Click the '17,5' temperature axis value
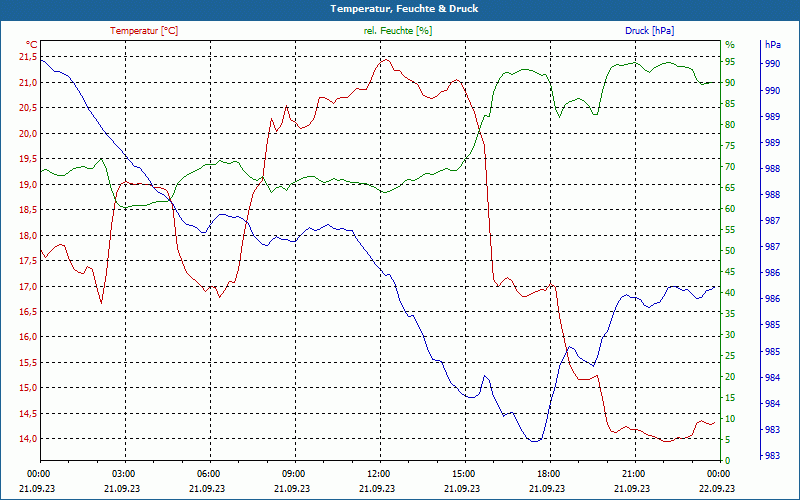800x500 pixels. coord(28,261)
